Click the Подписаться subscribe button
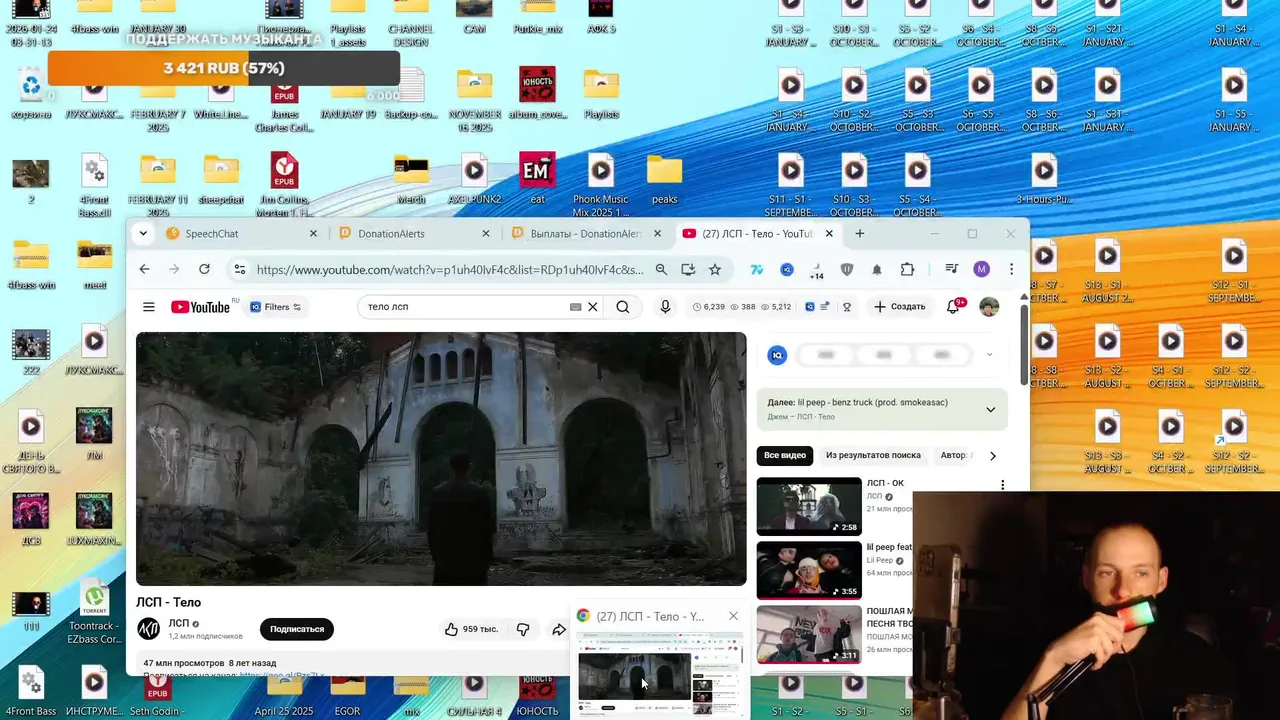1280x720 pixels. point(297,629)
